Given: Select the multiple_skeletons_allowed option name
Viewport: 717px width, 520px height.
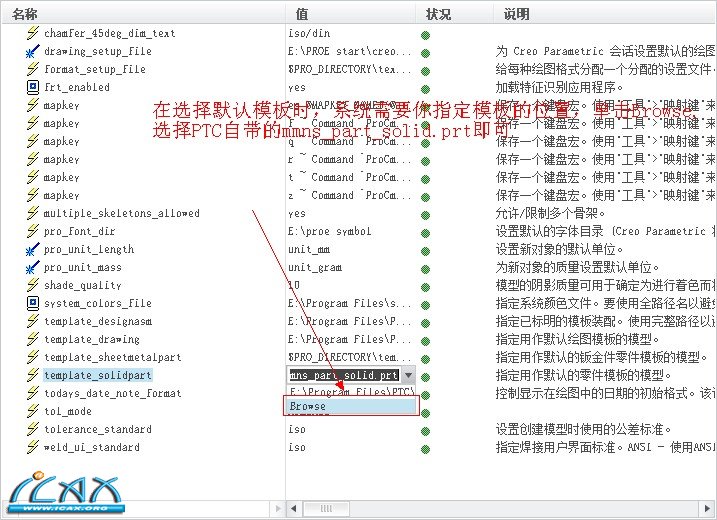Looking at the screenshot, I should click(122, 213).
